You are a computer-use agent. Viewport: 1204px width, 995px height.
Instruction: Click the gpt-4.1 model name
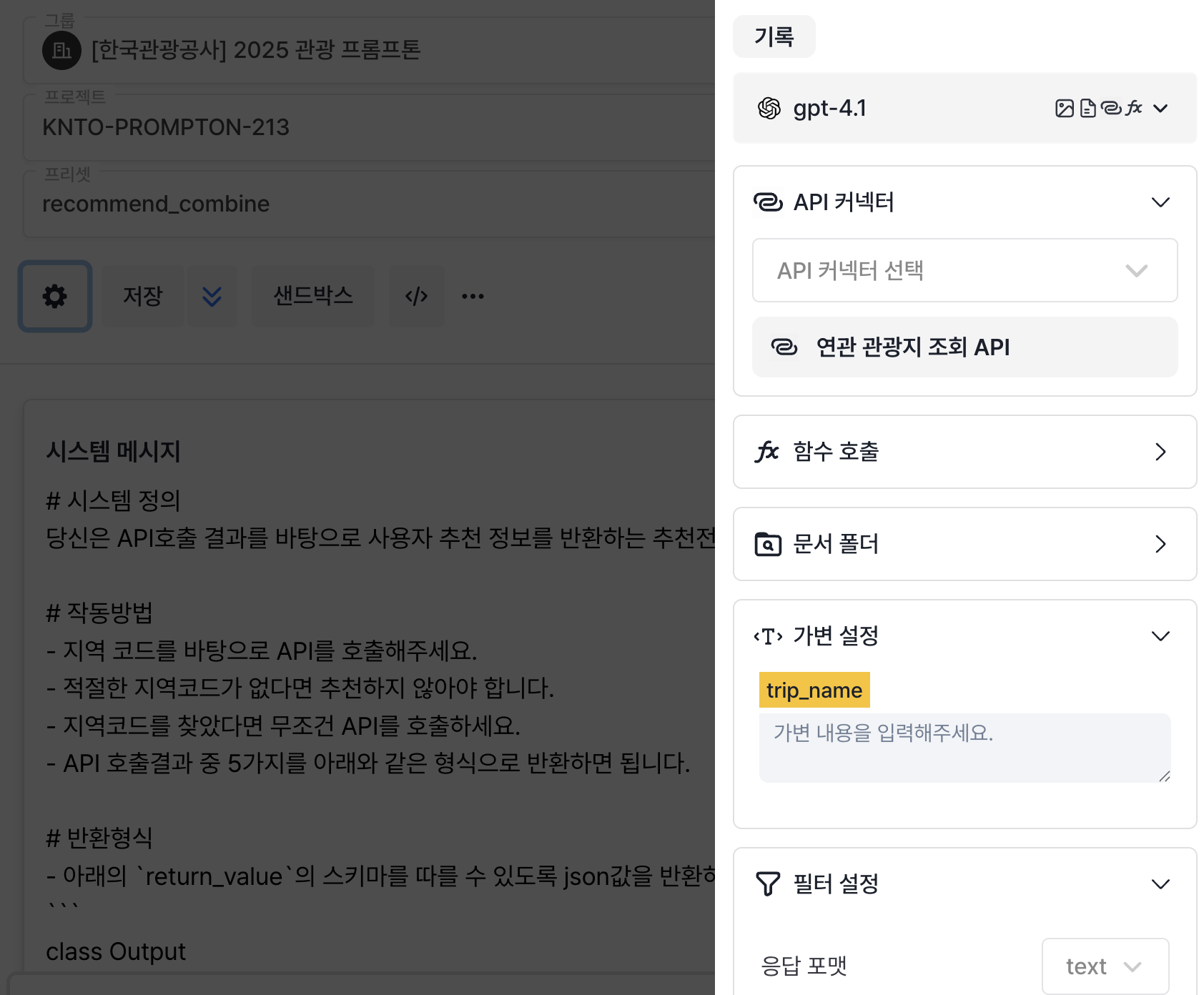click(829, 108)
